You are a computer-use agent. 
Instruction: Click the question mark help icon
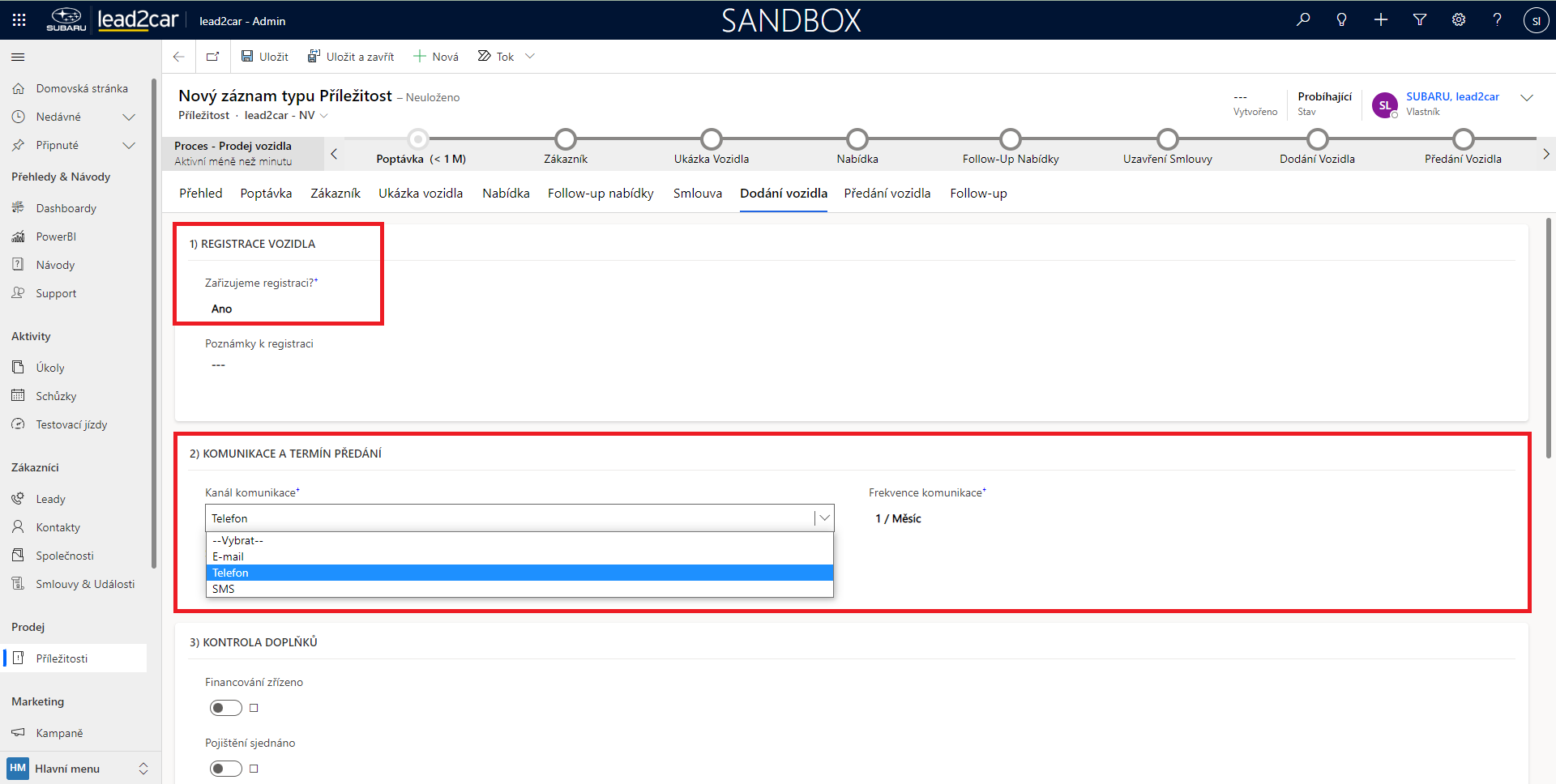pyautogui.click(x=1497, y=19)
